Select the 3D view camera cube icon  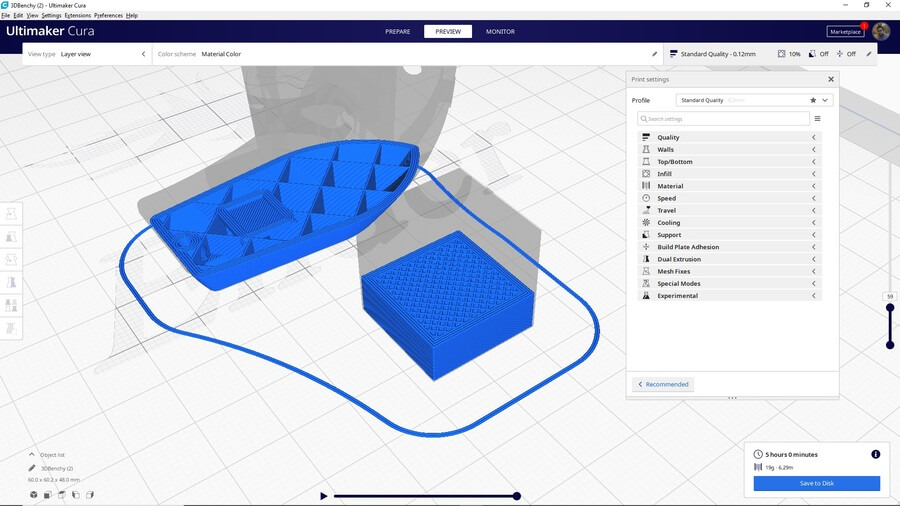point(33,494)
